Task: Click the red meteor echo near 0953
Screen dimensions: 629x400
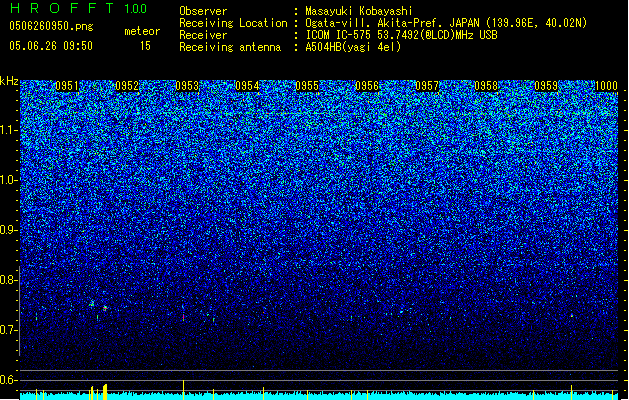Action: (183, 317)
